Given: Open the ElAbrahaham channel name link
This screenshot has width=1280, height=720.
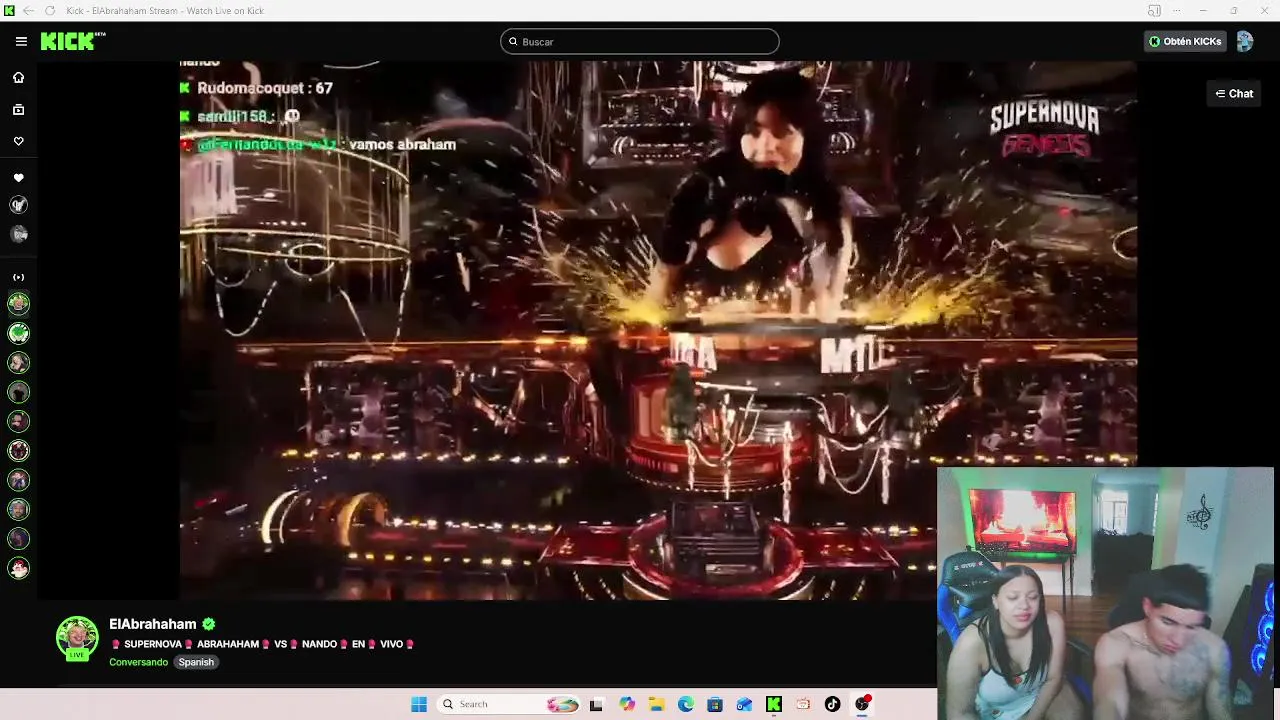Looking at the screenshot, I should [x=152, y=623].
